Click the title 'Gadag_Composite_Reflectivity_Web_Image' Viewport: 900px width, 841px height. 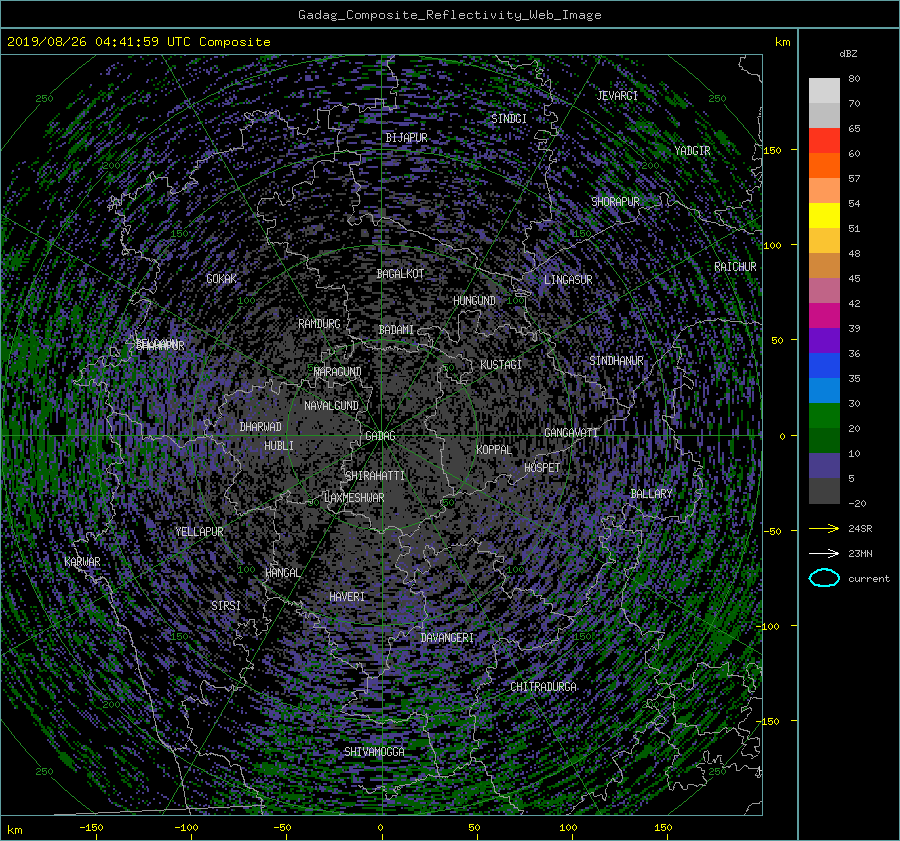[x=449, y=15]
